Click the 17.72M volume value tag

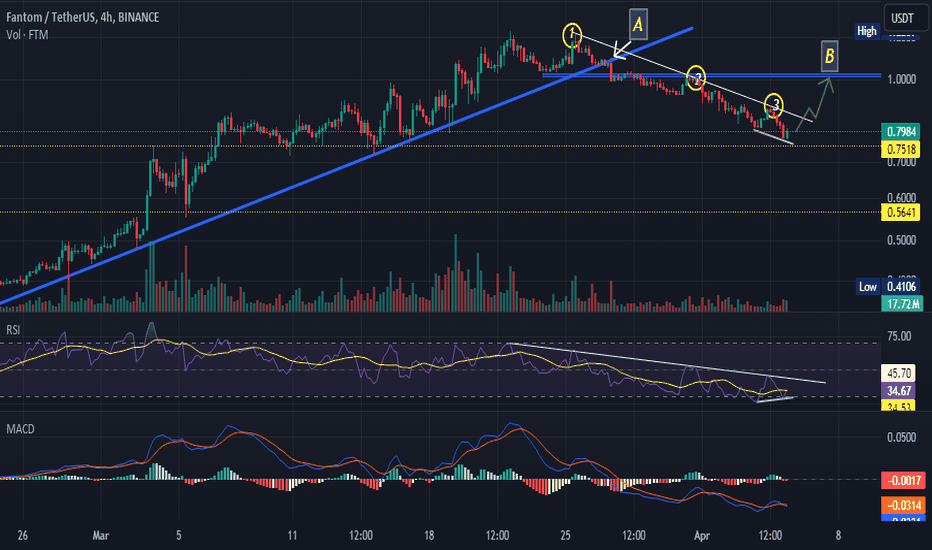click(x=901, y=304)
